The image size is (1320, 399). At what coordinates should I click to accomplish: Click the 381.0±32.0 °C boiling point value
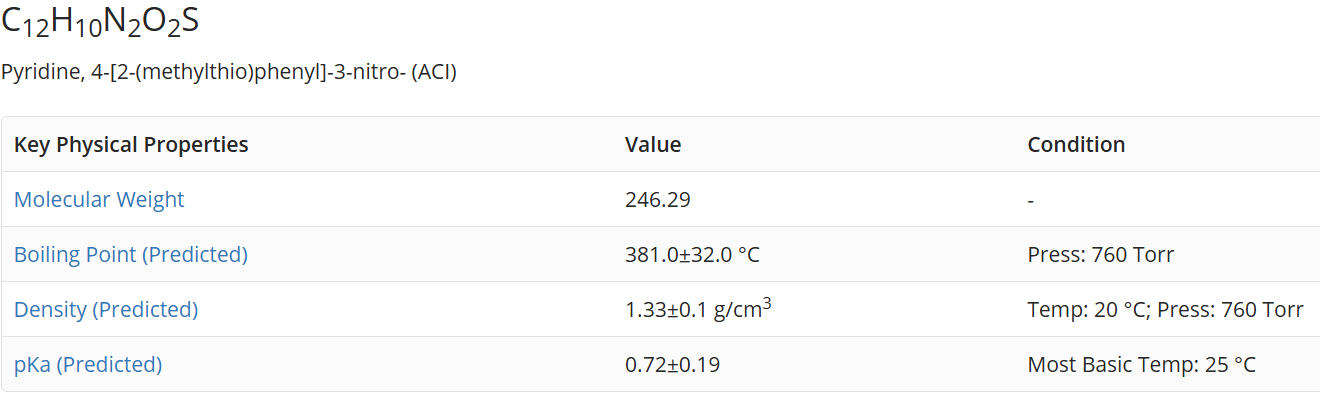coord(692,255)
